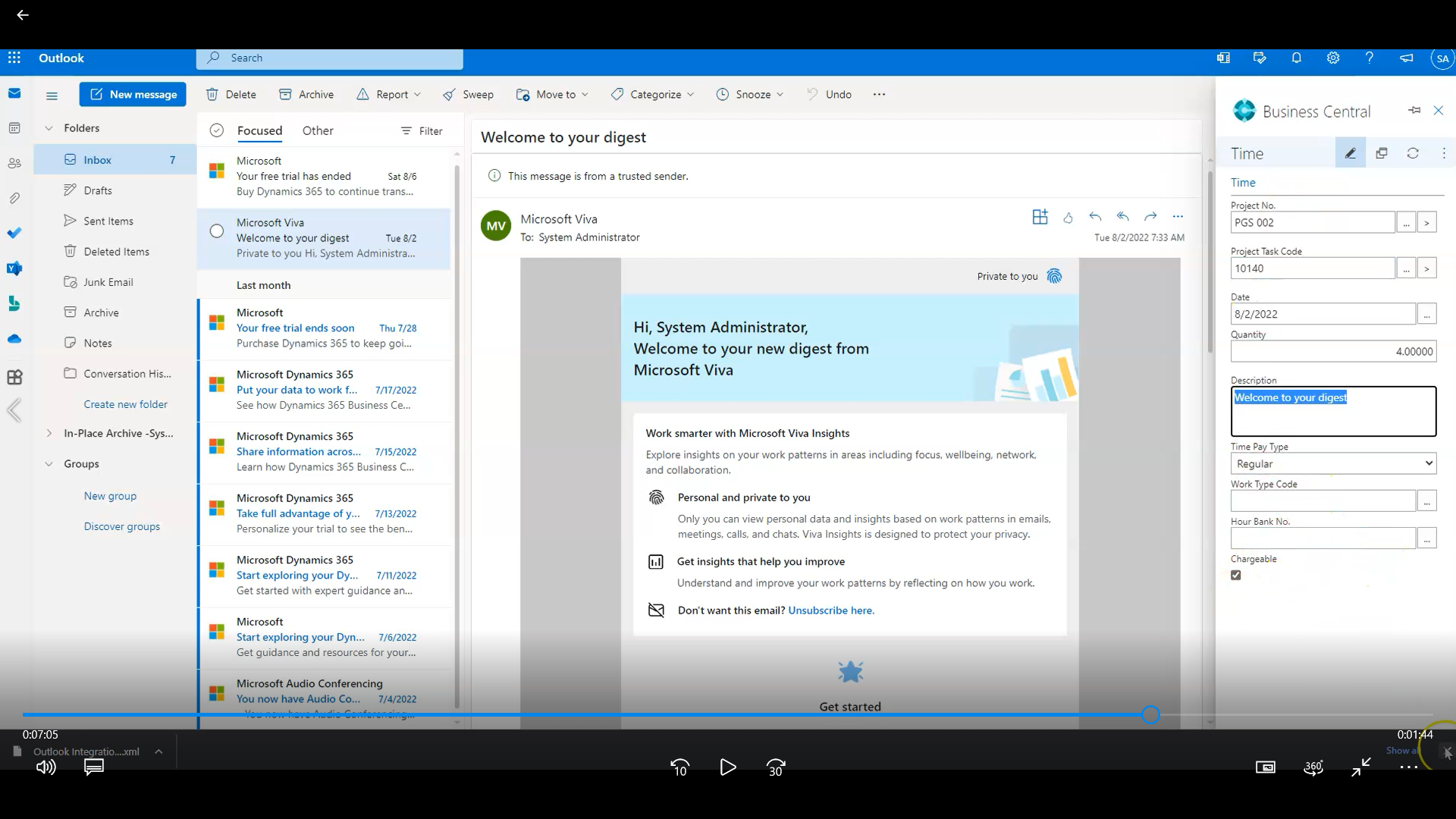
Task: Open the Inbox folder
Action: click(x=115, y=160)
